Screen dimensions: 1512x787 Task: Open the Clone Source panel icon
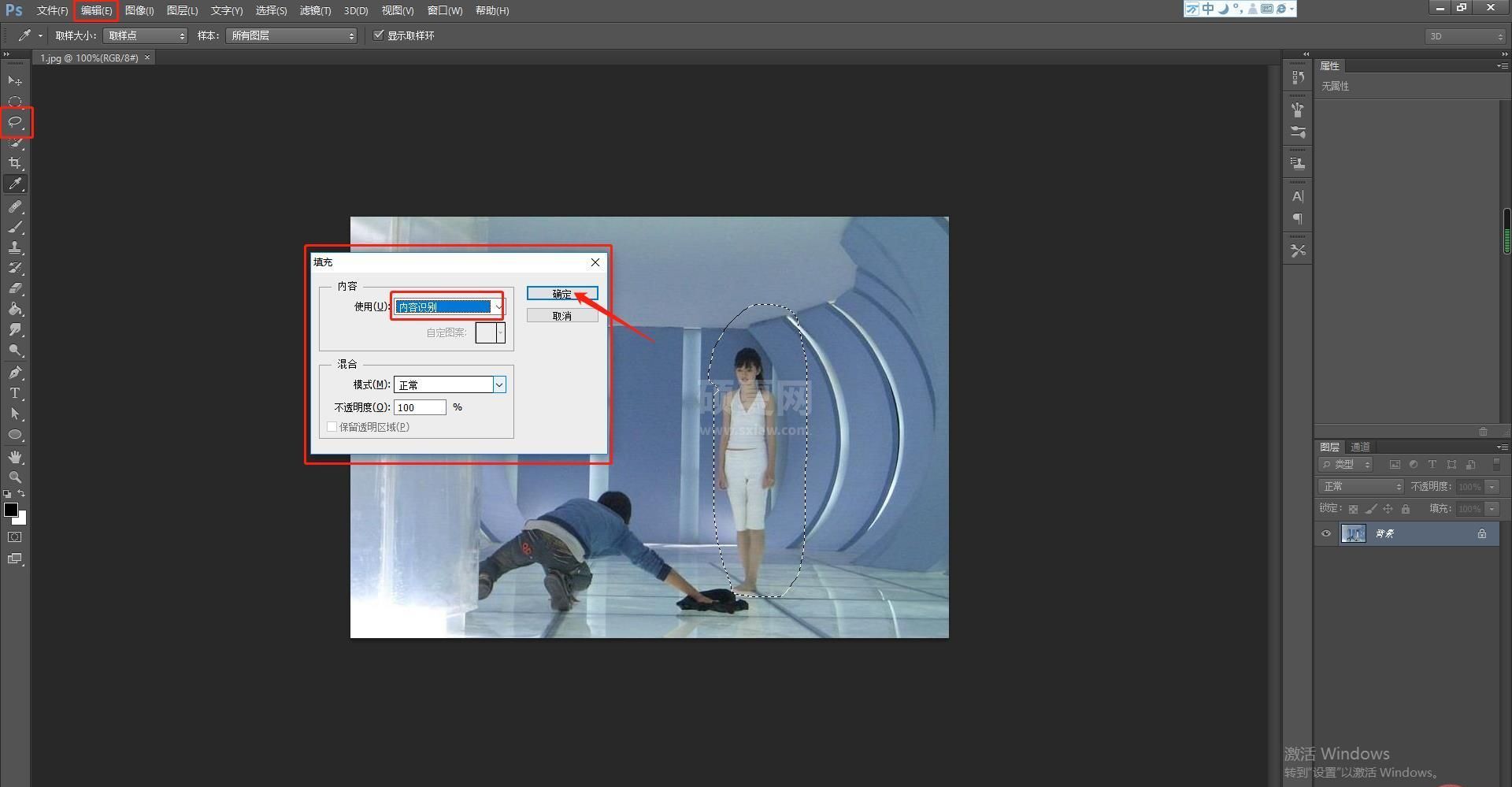[1298, 164]
